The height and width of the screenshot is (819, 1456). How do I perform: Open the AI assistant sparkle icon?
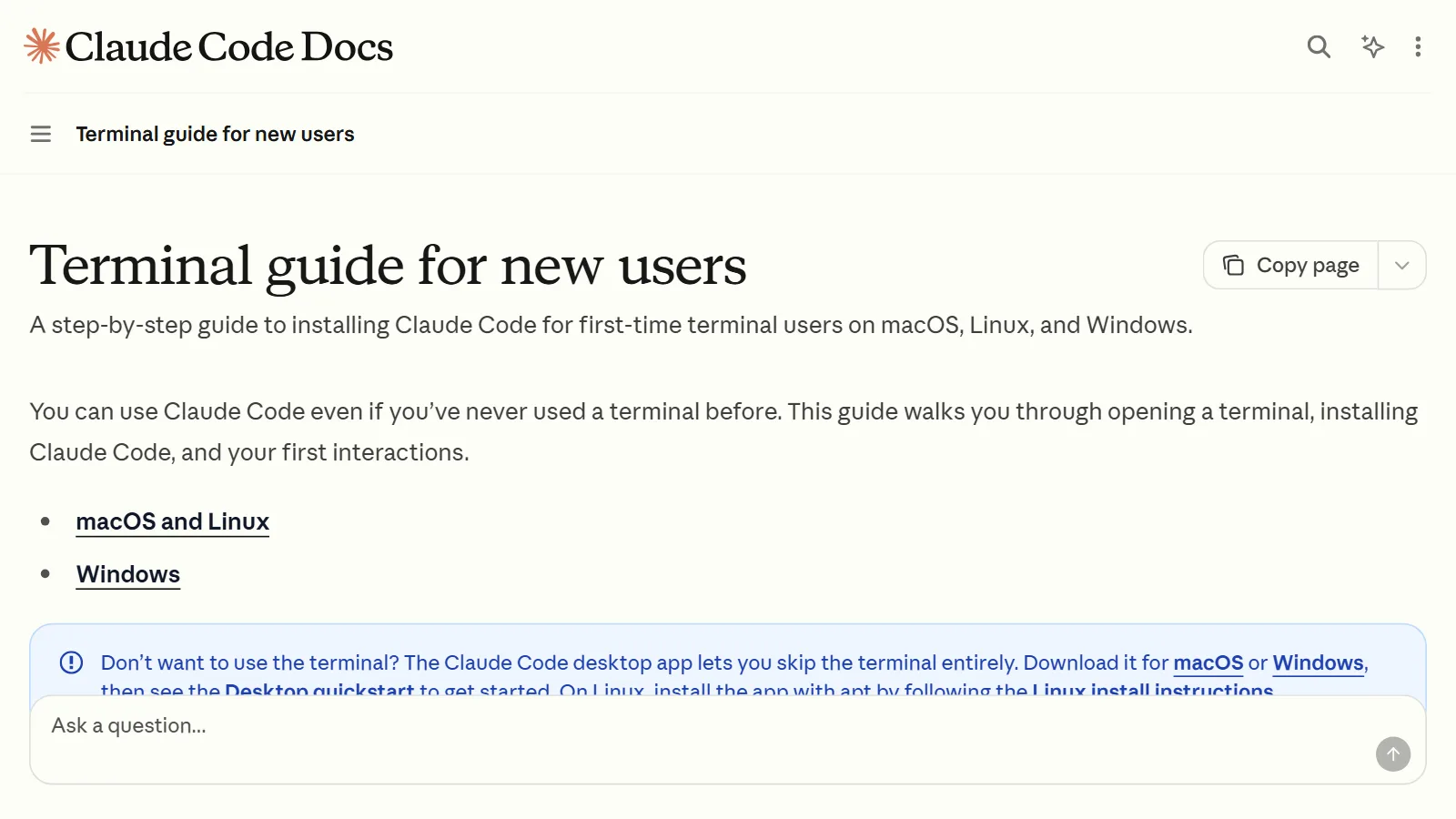[1372, 46]
